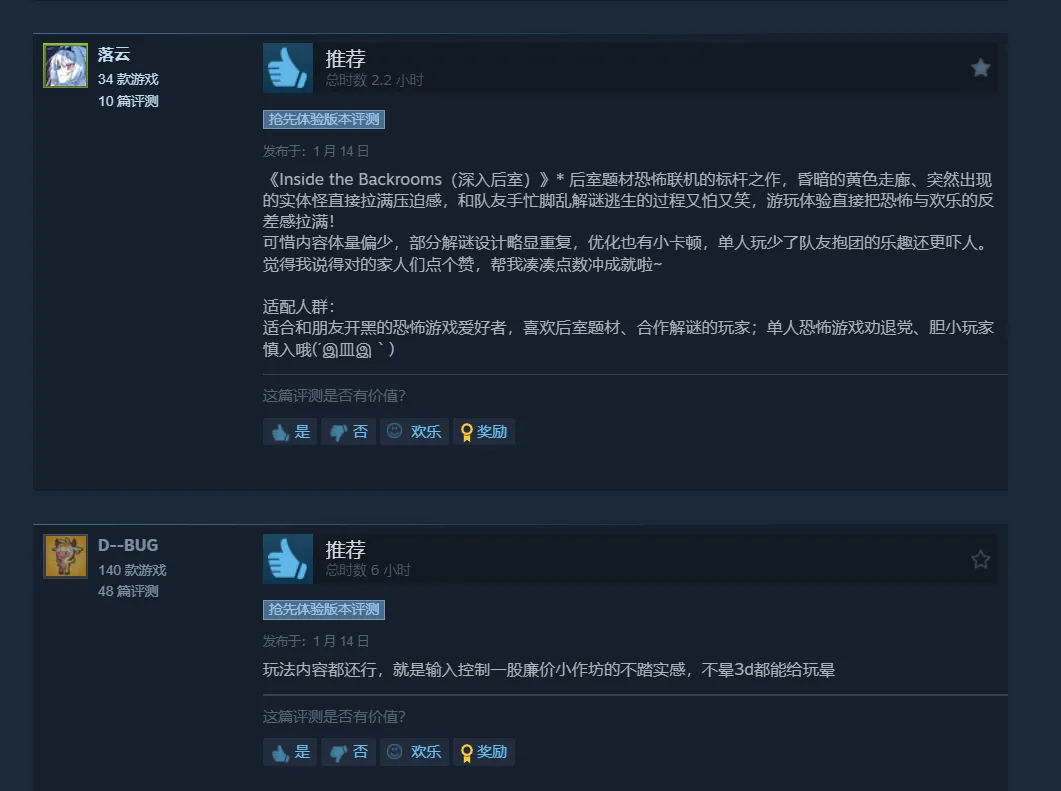Give 奖励 award to 落云's review
Viewport: 1061px width, 791px height.
484,432
